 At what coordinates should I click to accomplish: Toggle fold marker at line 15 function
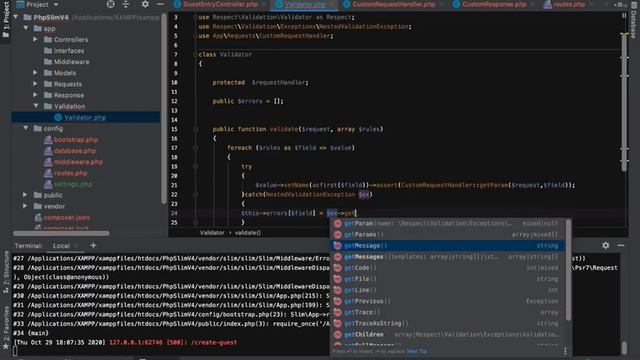(196, 129)
